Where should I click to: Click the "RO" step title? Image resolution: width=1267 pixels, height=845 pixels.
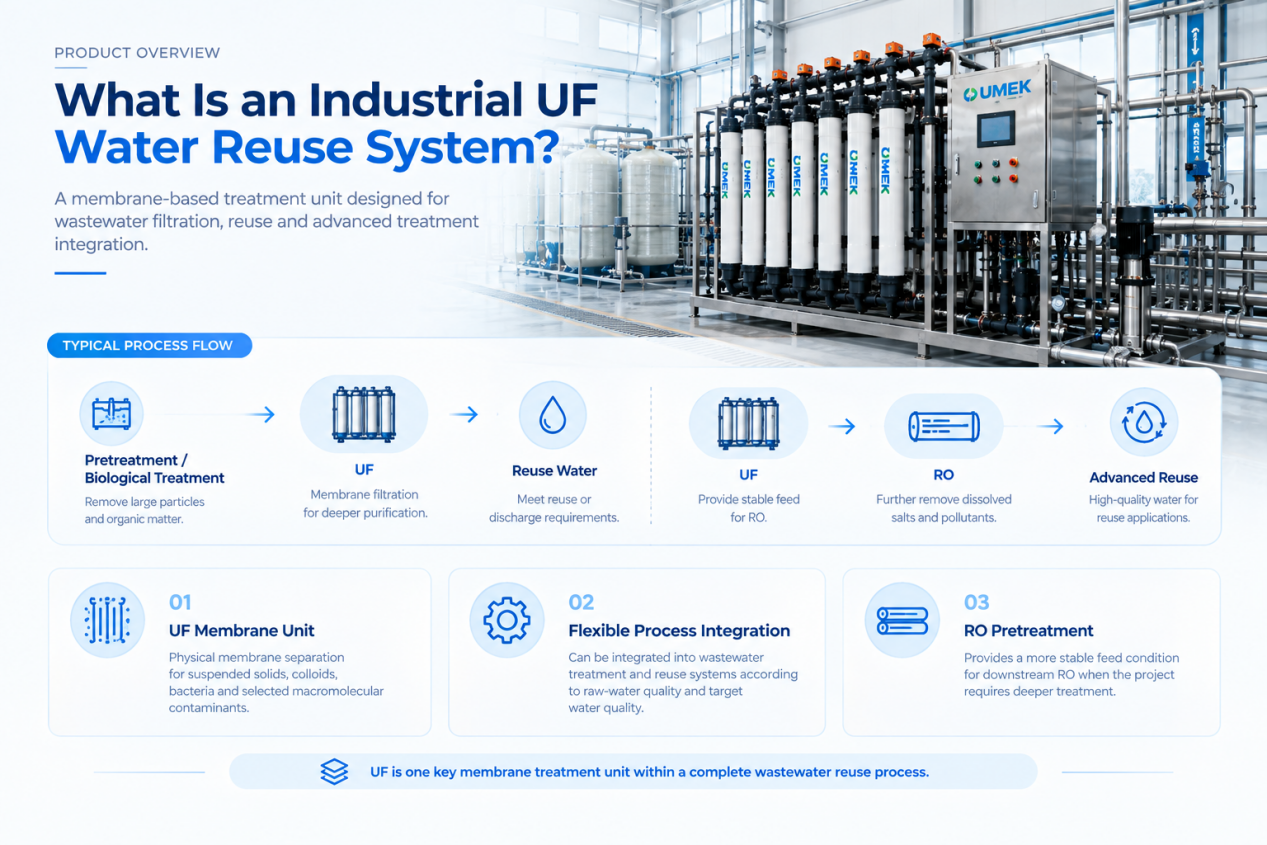(x=943, y=475)
